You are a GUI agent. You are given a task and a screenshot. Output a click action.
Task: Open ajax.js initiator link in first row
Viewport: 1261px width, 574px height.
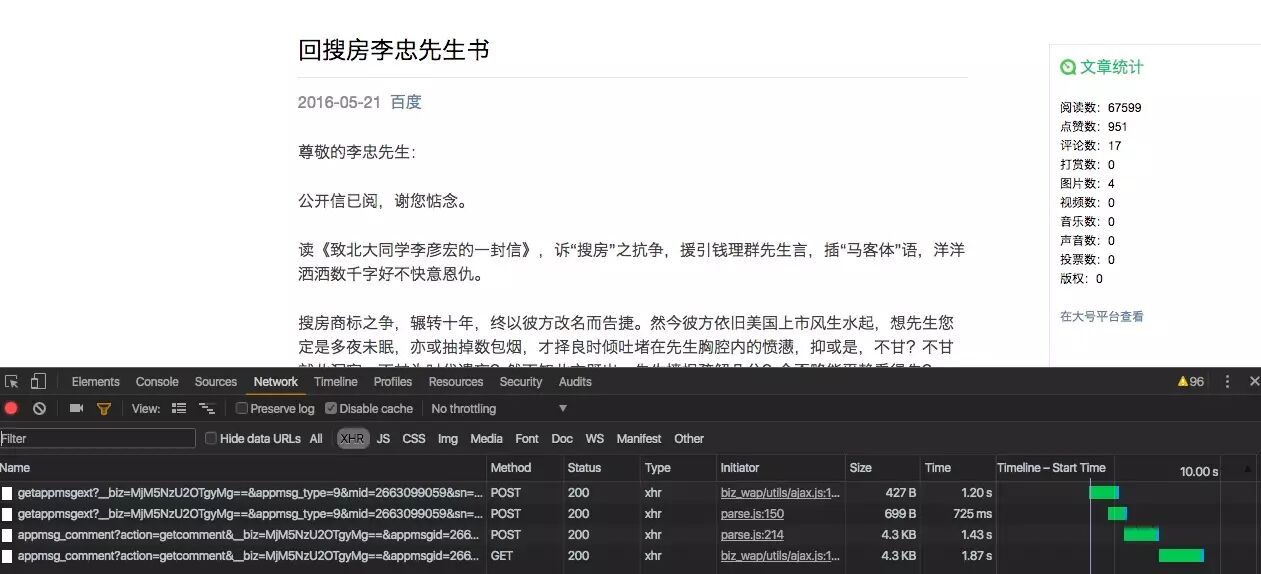780,493
